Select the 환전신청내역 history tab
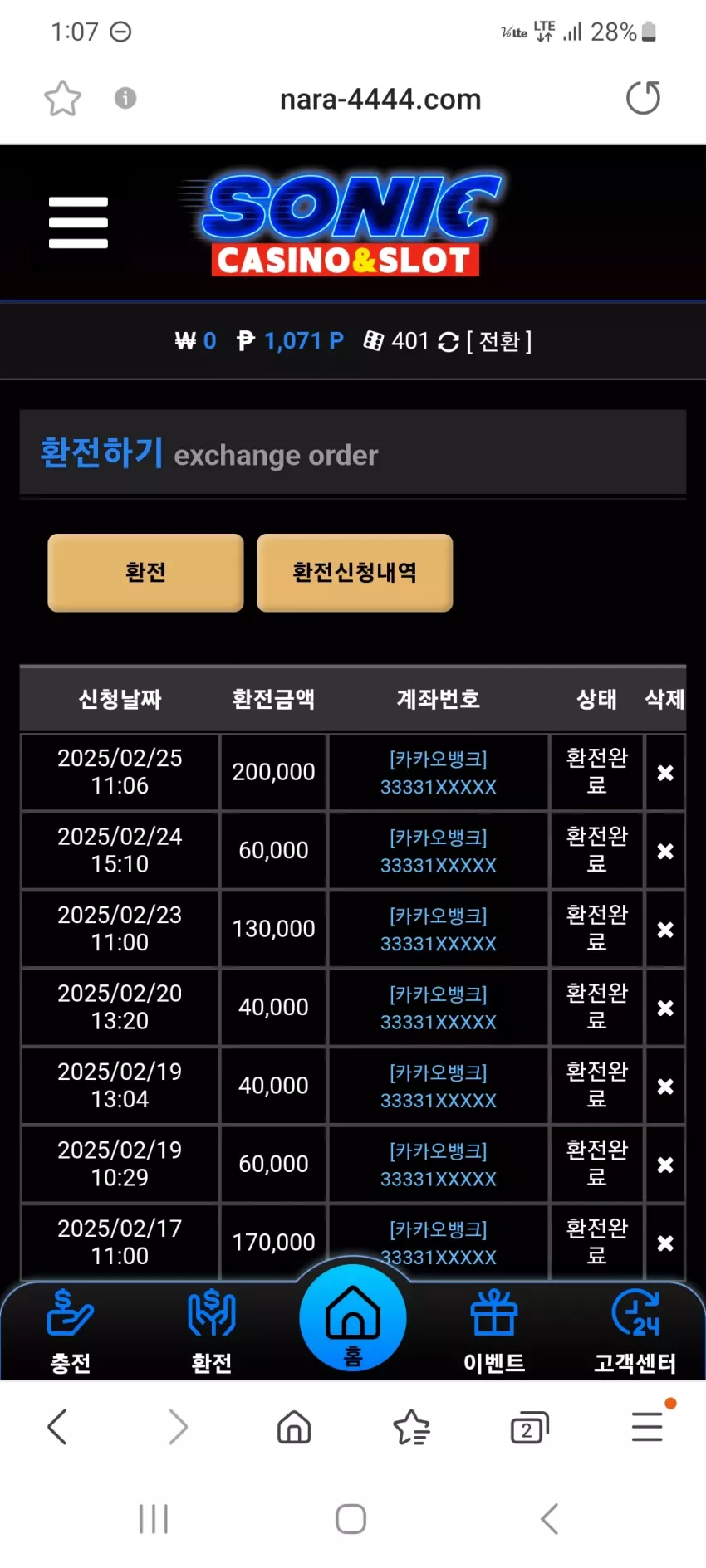Viewport: 706px width, 1568px height. click(355, 573)
